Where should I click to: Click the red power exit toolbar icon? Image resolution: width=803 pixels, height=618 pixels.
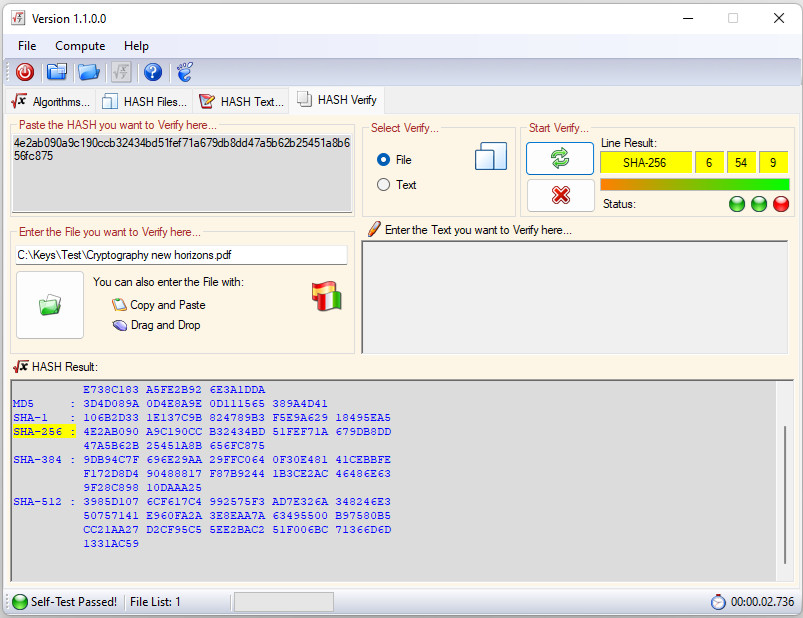pos(25,72)
